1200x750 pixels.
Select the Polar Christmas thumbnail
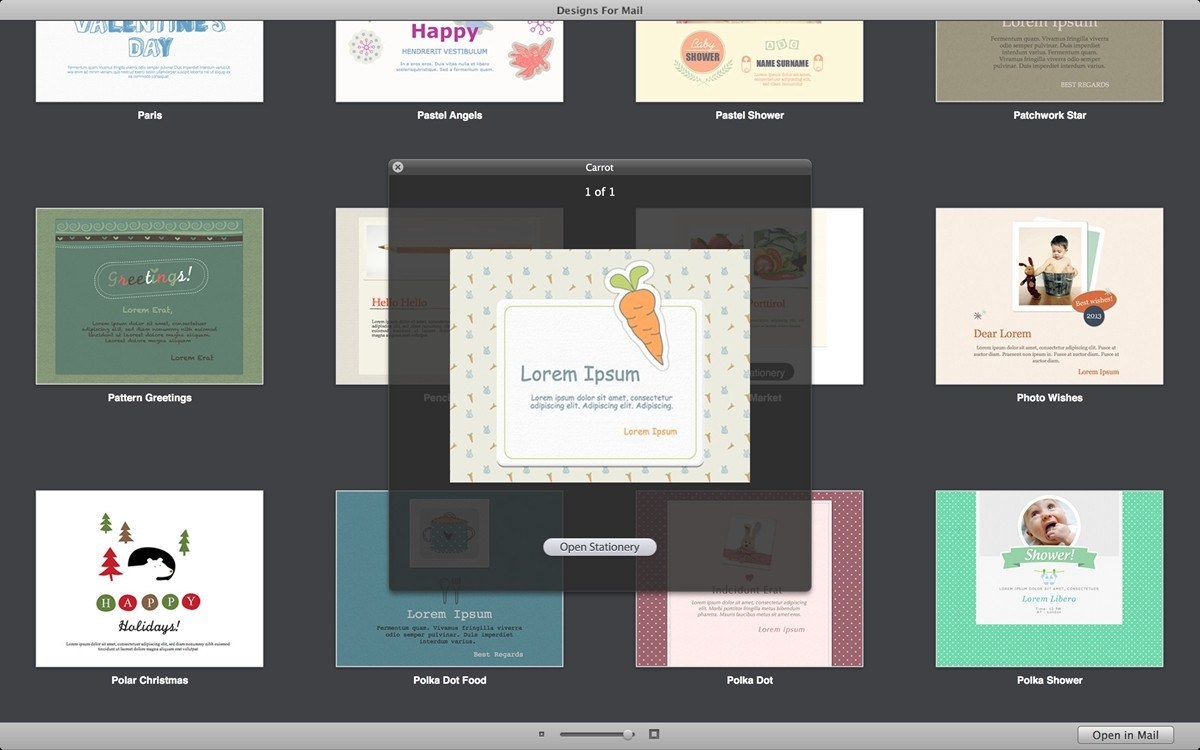coord(150,579)
